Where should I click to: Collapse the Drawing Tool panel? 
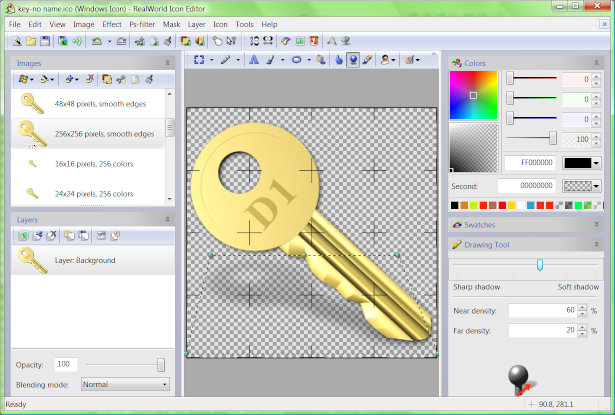(x=597, y=244)
